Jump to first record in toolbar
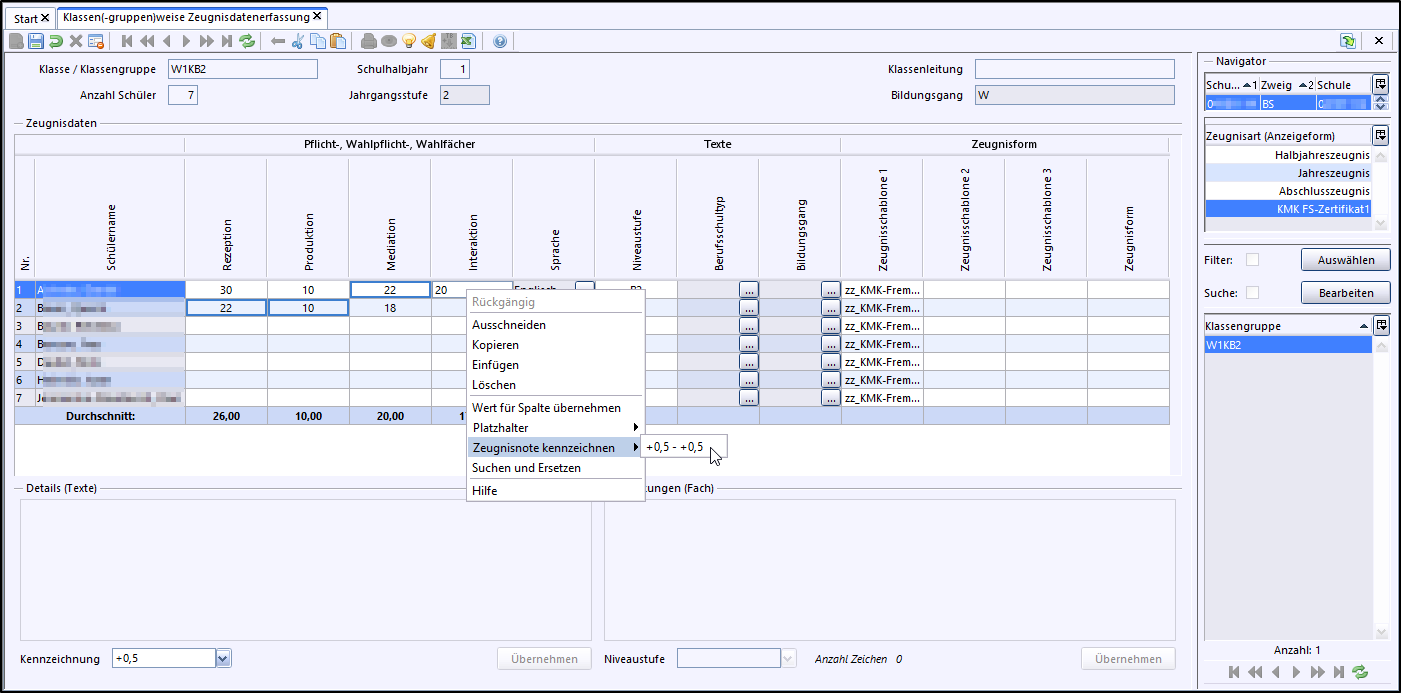This screenshot has height=693, width=1401. (x=127, y=41)
